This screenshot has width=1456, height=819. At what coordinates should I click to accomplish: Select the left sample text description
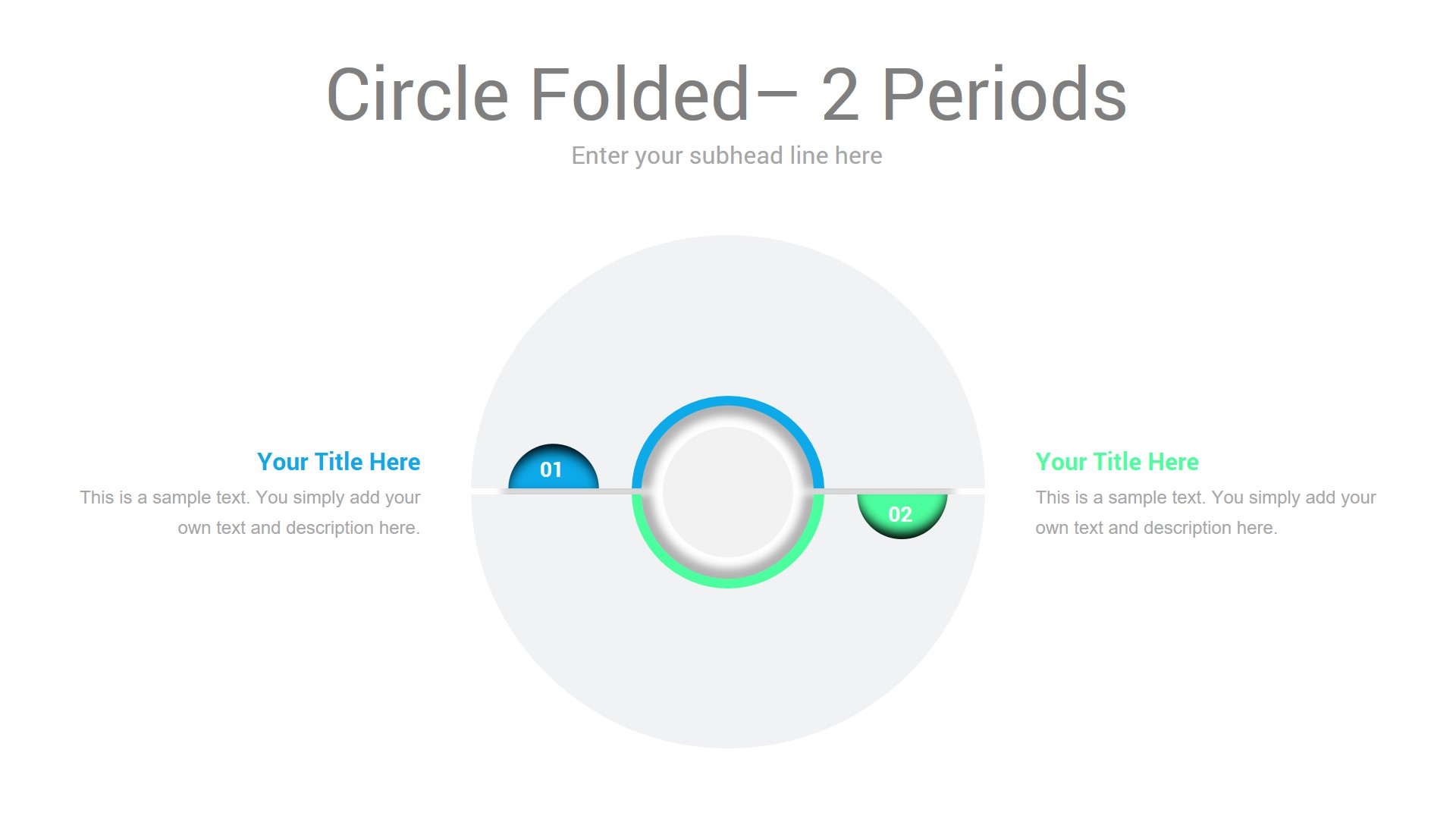click(x=250, y=513)
